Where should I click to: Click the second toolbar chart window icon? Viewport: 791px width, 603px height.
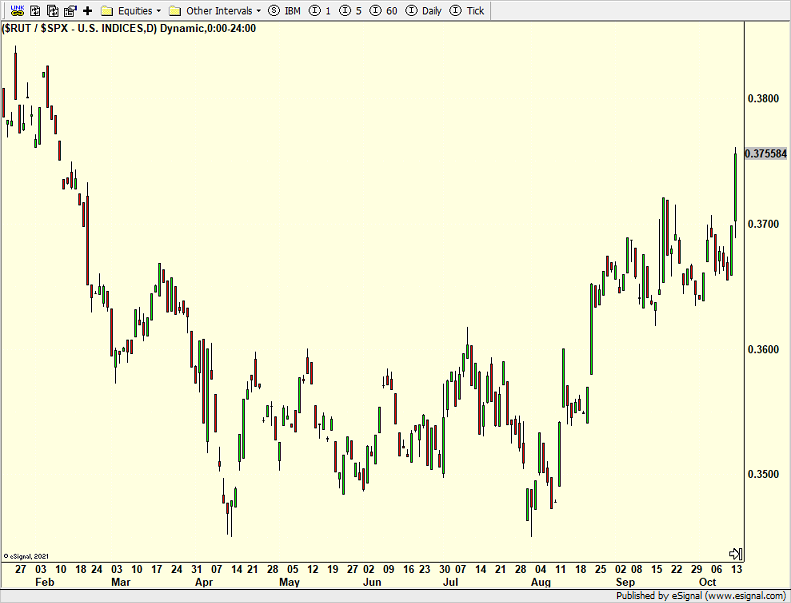(x=34, y=10)
